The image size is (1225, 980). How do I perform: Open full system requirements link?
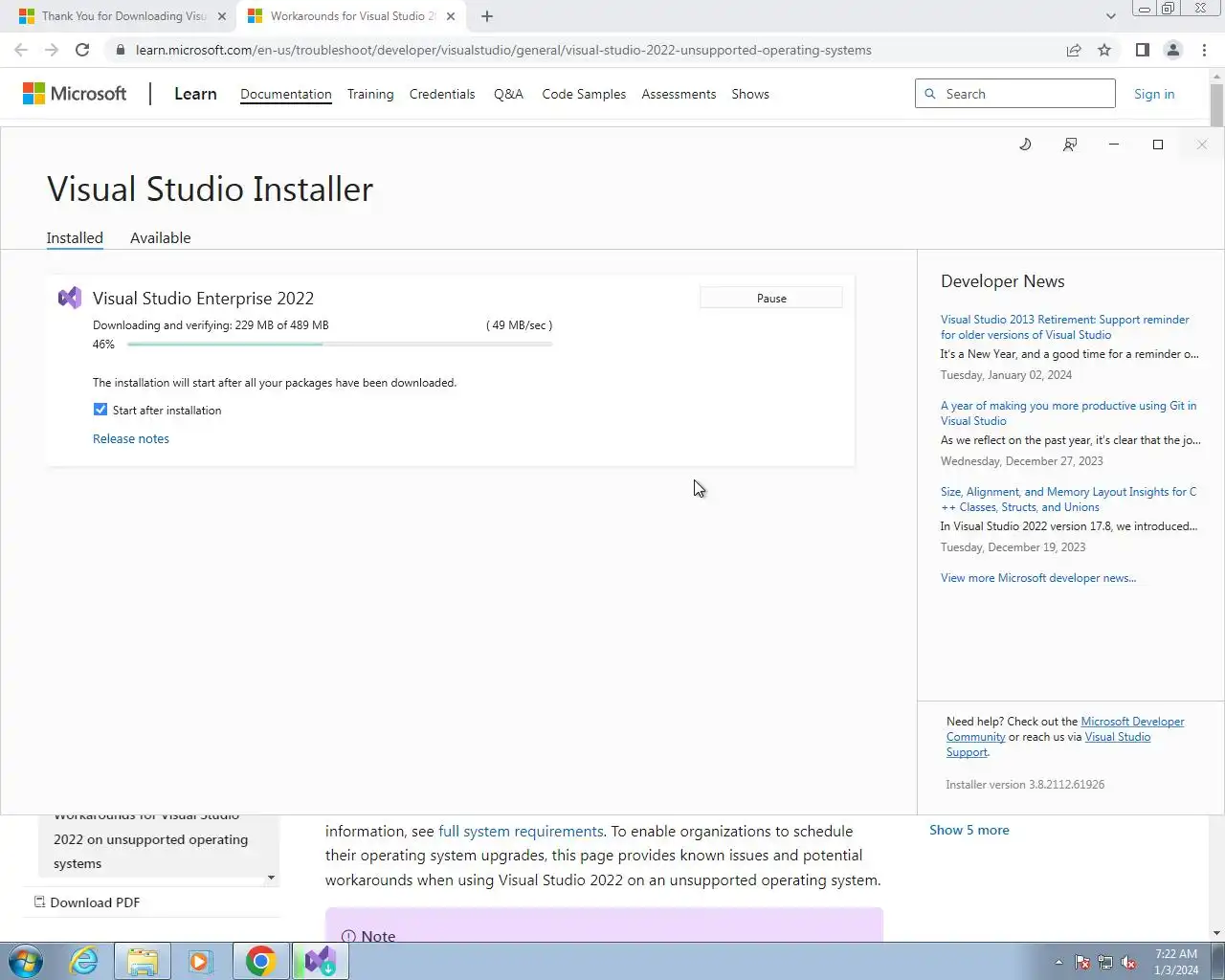pyautogui.click(x=521, y=832)
